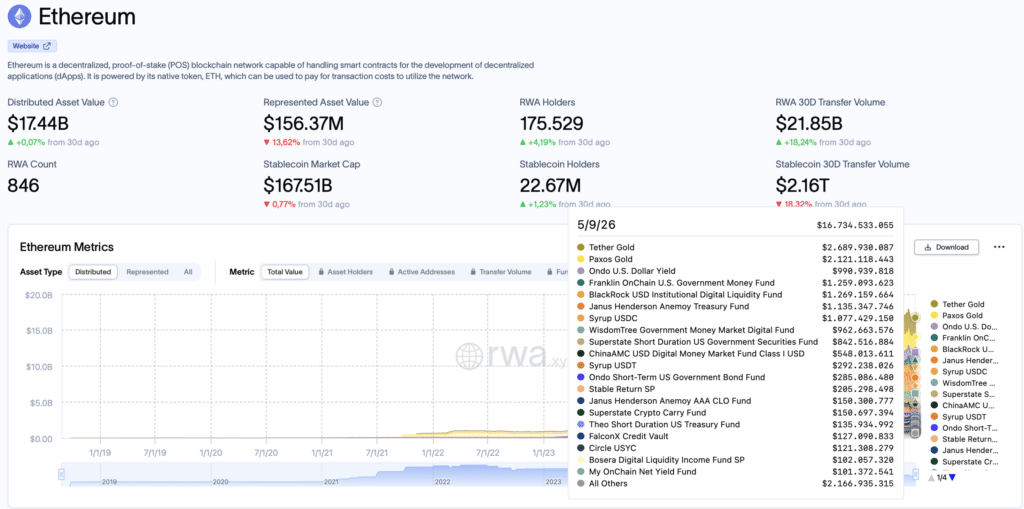Click Syrup USDC row in tooltip
Image resolution: width=1024 pixels, height=509 pixels.
point(735,318)
